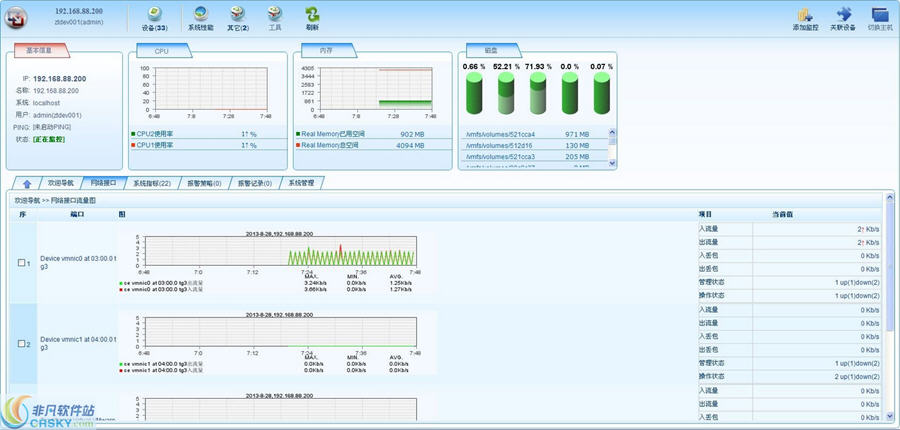The width and height of the screenshot is (900, 430).
Task: Click the 0.66 % disk cylinder
Action: [474, 93]
